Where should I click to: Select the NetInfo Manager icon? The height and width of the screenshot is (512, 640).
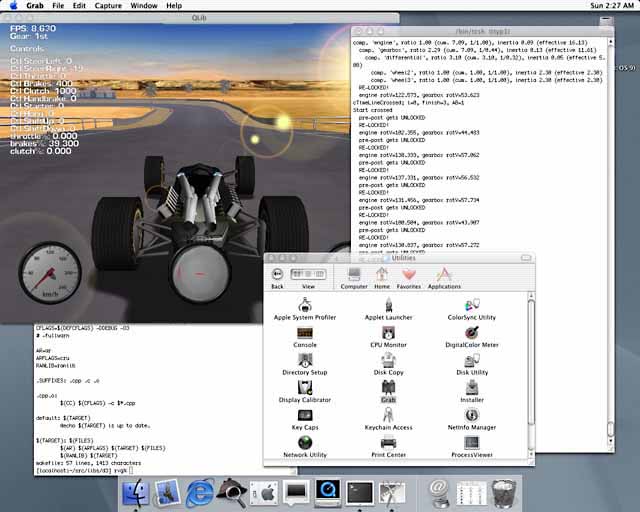[472, 414]
